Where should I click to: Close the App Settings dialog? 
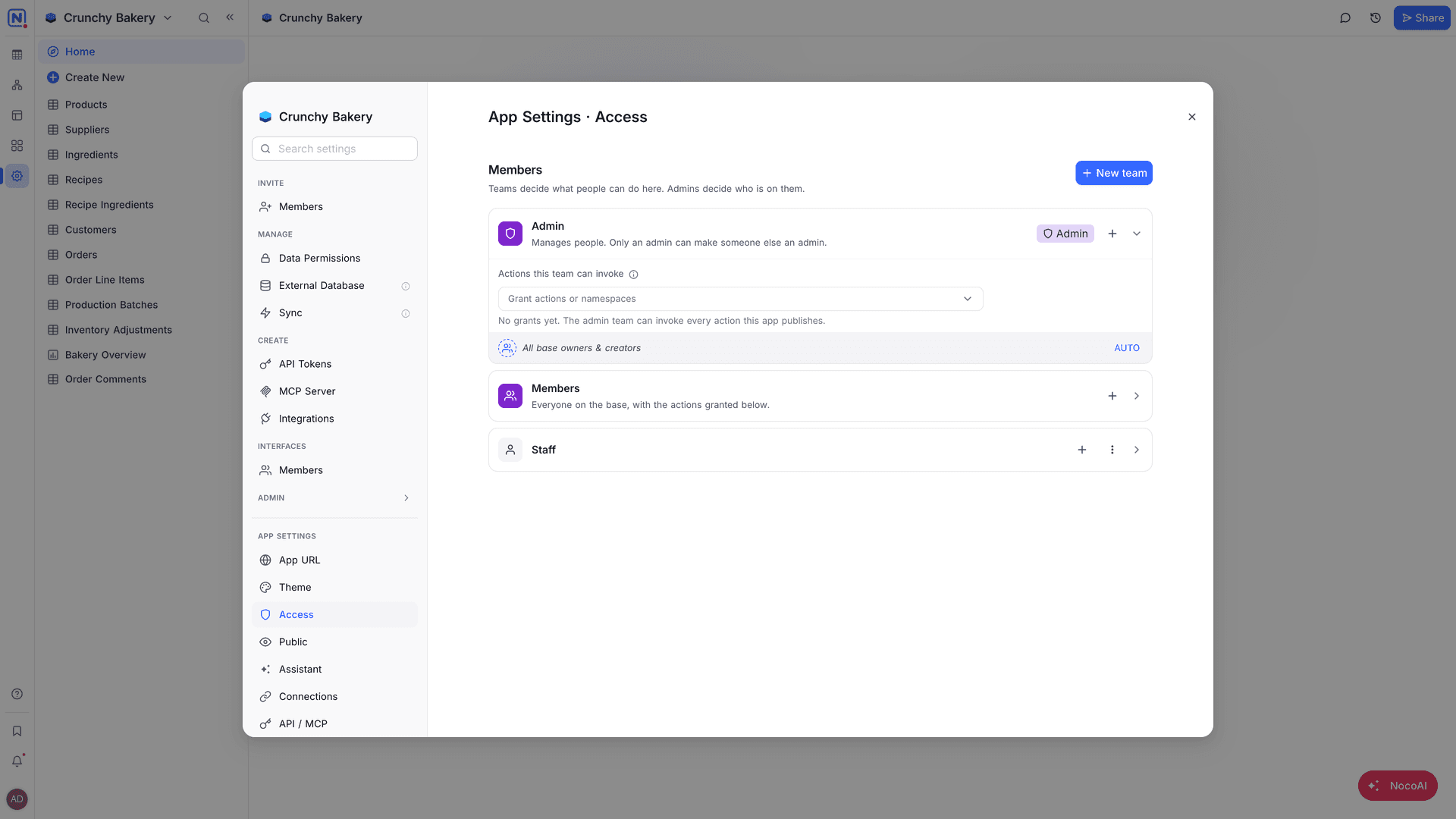[1191, 117]
